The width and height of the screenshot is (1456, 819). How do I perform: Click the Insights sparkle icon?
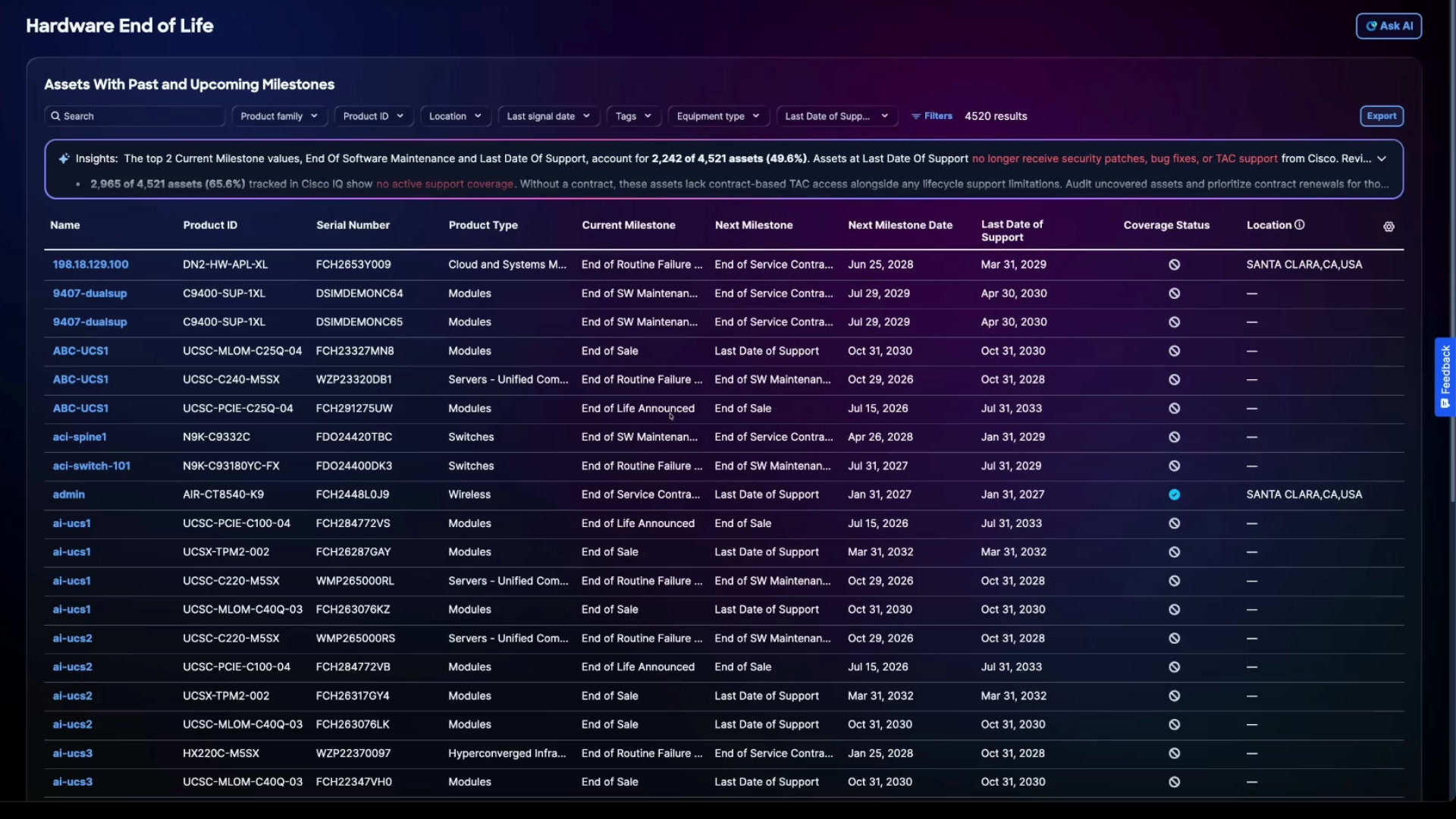64,158
